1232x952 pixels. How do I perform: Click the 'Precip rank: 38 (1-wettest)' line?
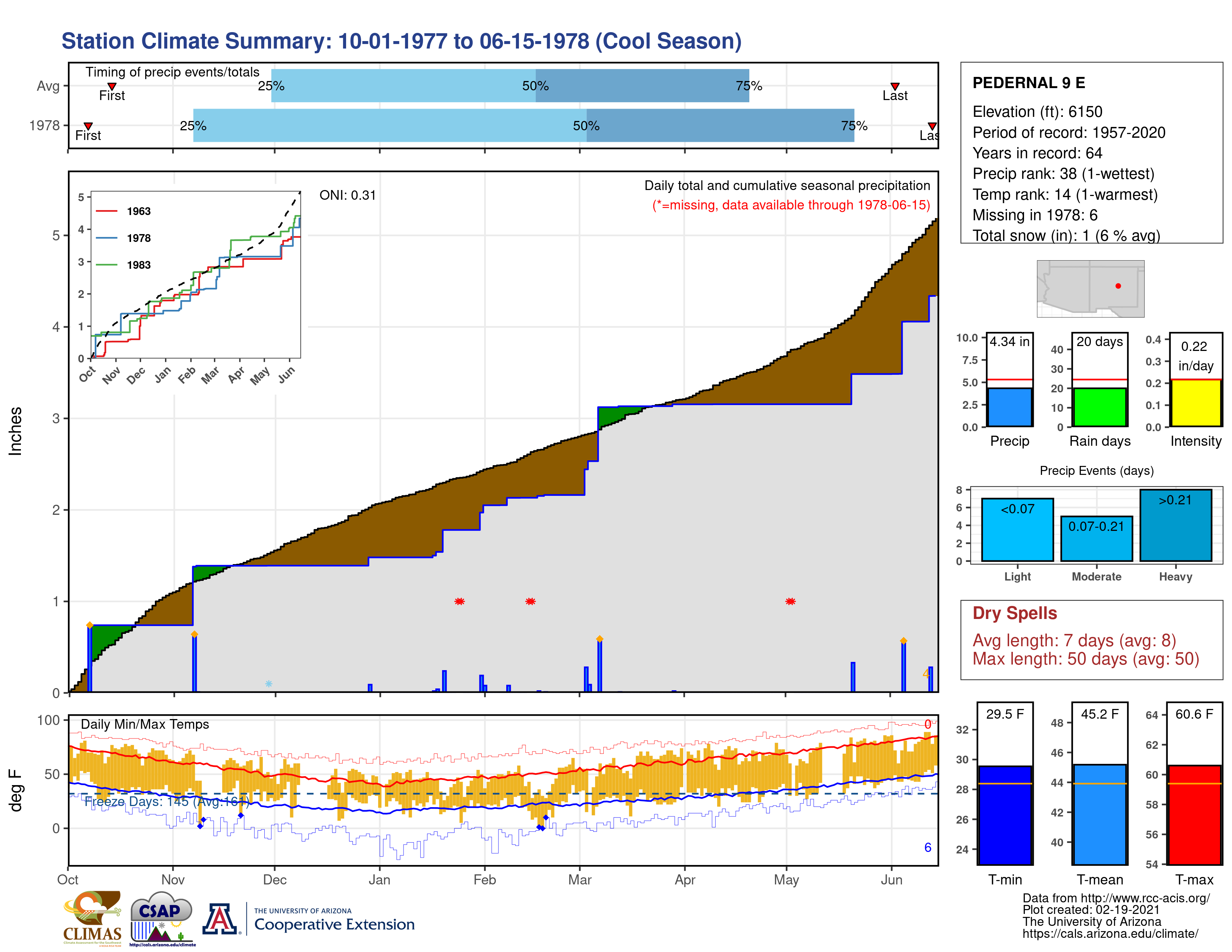point(1063,174)
